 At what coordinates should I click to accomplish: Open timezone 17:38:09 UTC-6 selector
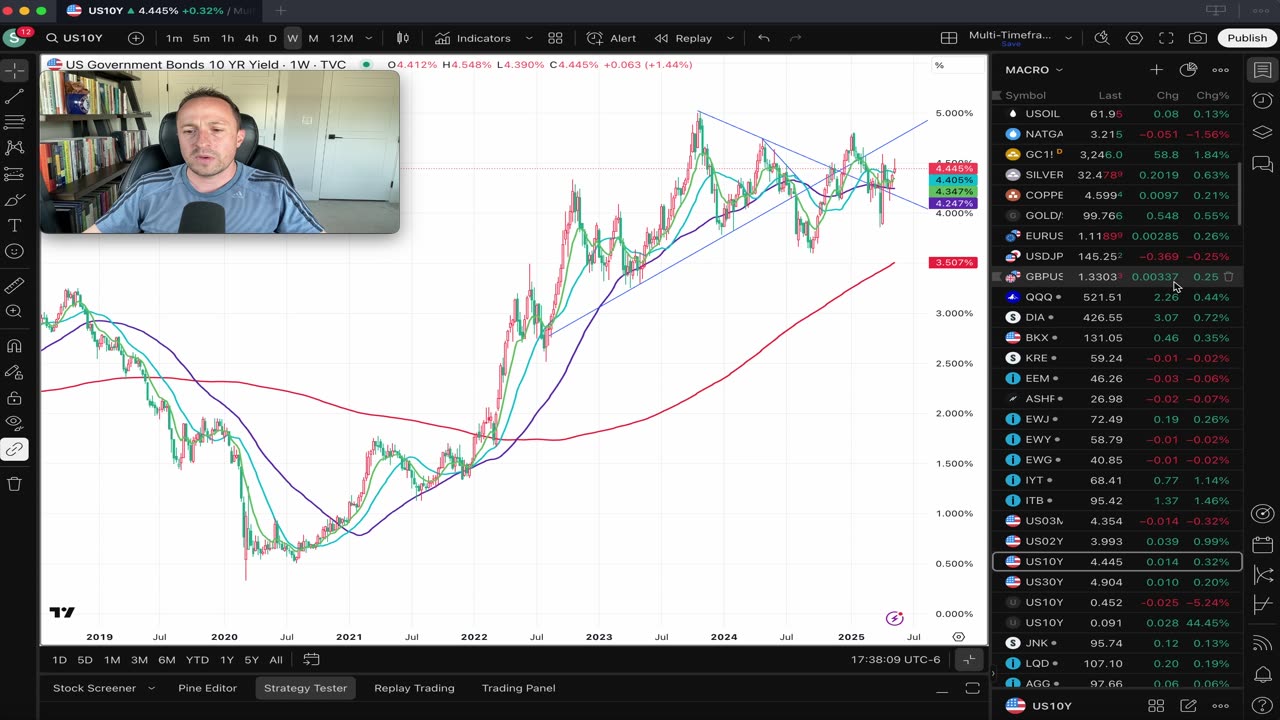coord(895,660)
